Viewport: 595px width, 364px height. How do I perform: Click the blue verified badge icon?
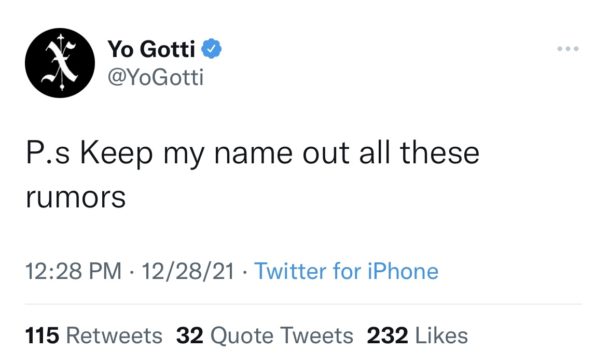[211, 49]
